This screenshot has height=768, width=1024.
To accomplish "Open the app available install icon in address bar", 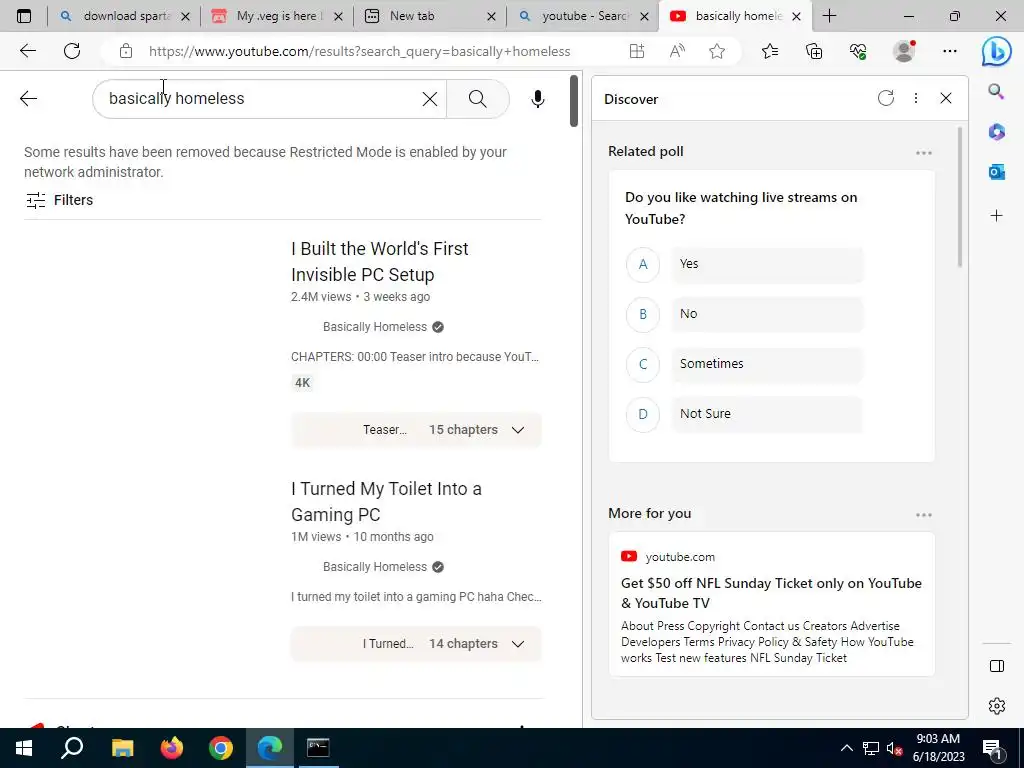I will (x=637, y=51).
